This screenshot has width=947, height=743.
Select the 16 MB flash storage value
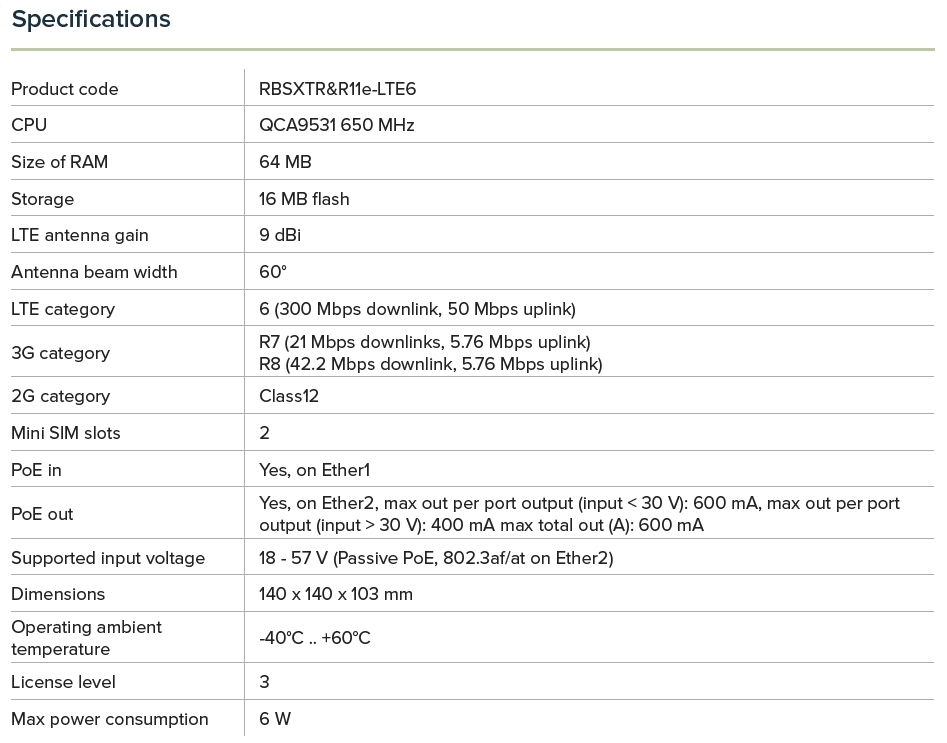coord(304,199)
